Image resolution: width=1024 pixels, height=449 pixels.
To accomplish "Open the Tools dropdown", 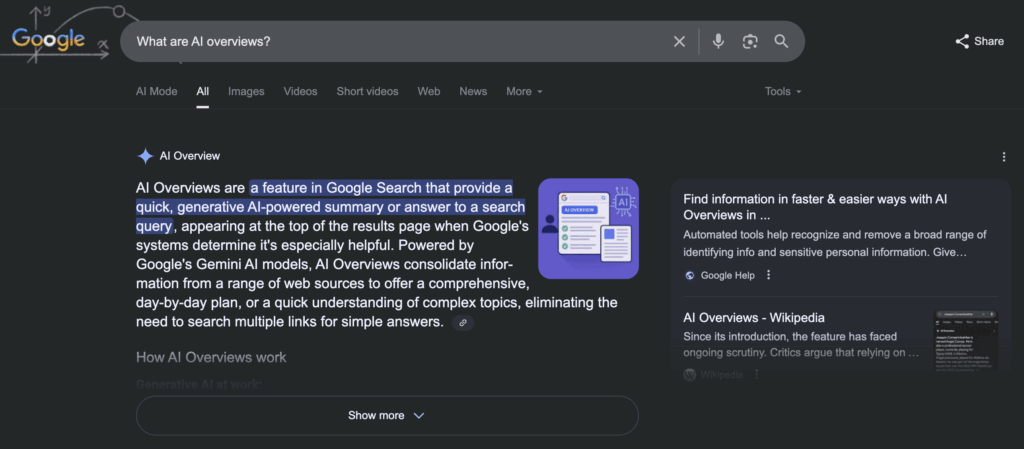I will tap(783, 91).
